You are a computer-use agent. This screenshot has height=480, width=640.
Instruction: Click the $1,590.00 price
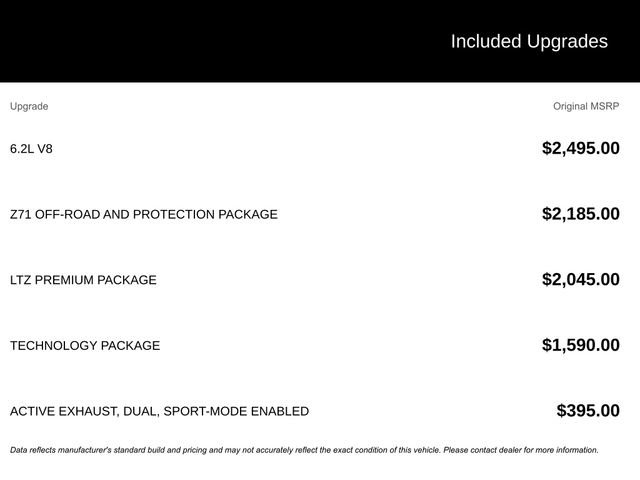click(x=580, y=346)
